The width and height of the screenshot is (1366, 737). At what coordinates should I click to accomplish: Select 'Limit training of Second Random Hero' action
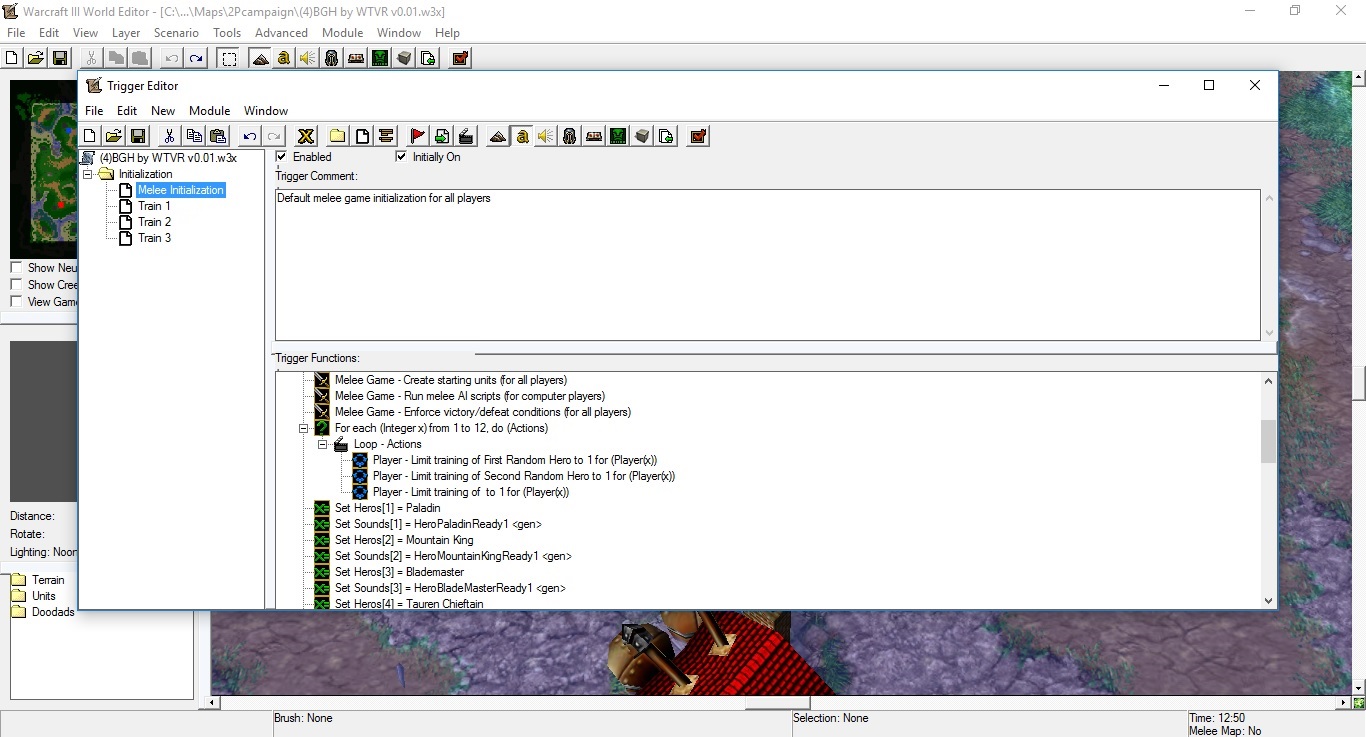click(x=524, y=476)
